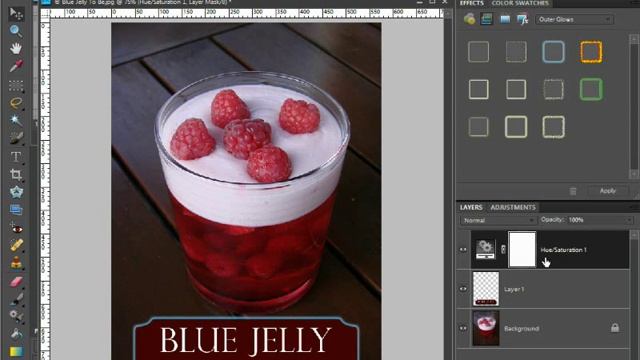Select the Crop tool

(16, 175)
